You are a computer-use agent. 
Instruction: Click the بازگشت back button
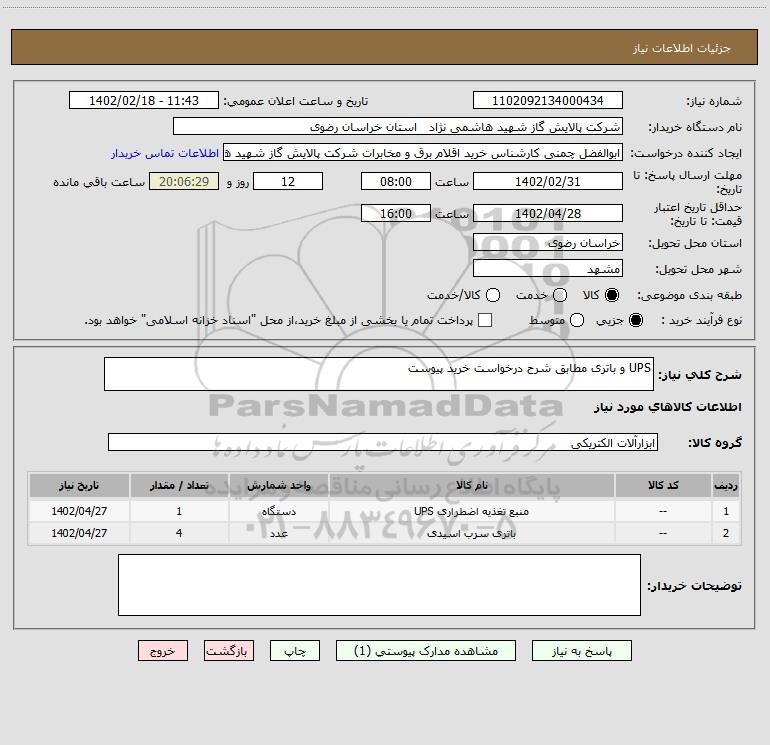229,651
